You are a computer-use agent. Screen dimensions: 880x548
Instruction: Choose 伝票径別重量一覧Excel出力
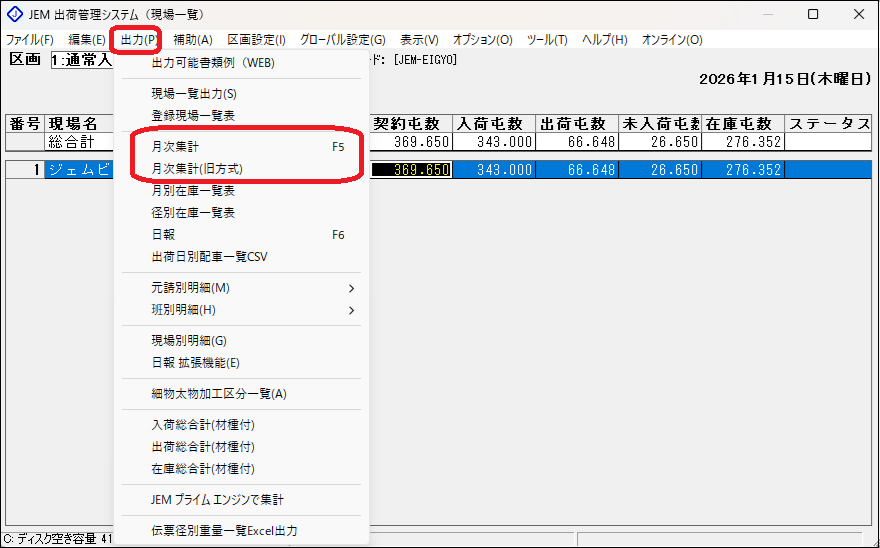click(224, 531)
